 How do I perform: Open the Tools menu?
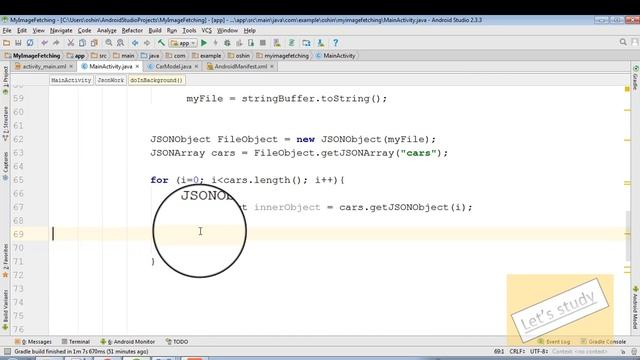pyautogui.click(x=189, y=31)
